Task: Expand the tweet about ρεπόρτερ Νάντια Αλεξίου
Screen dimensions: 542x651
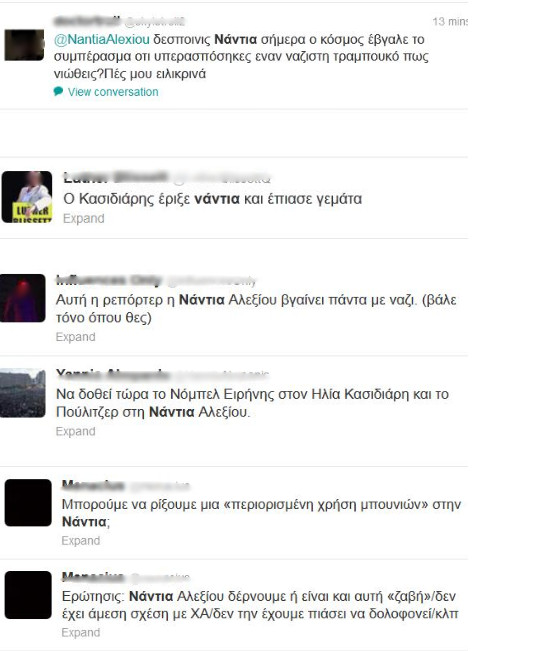Action: pyautogui.click(x=76, y=337)
